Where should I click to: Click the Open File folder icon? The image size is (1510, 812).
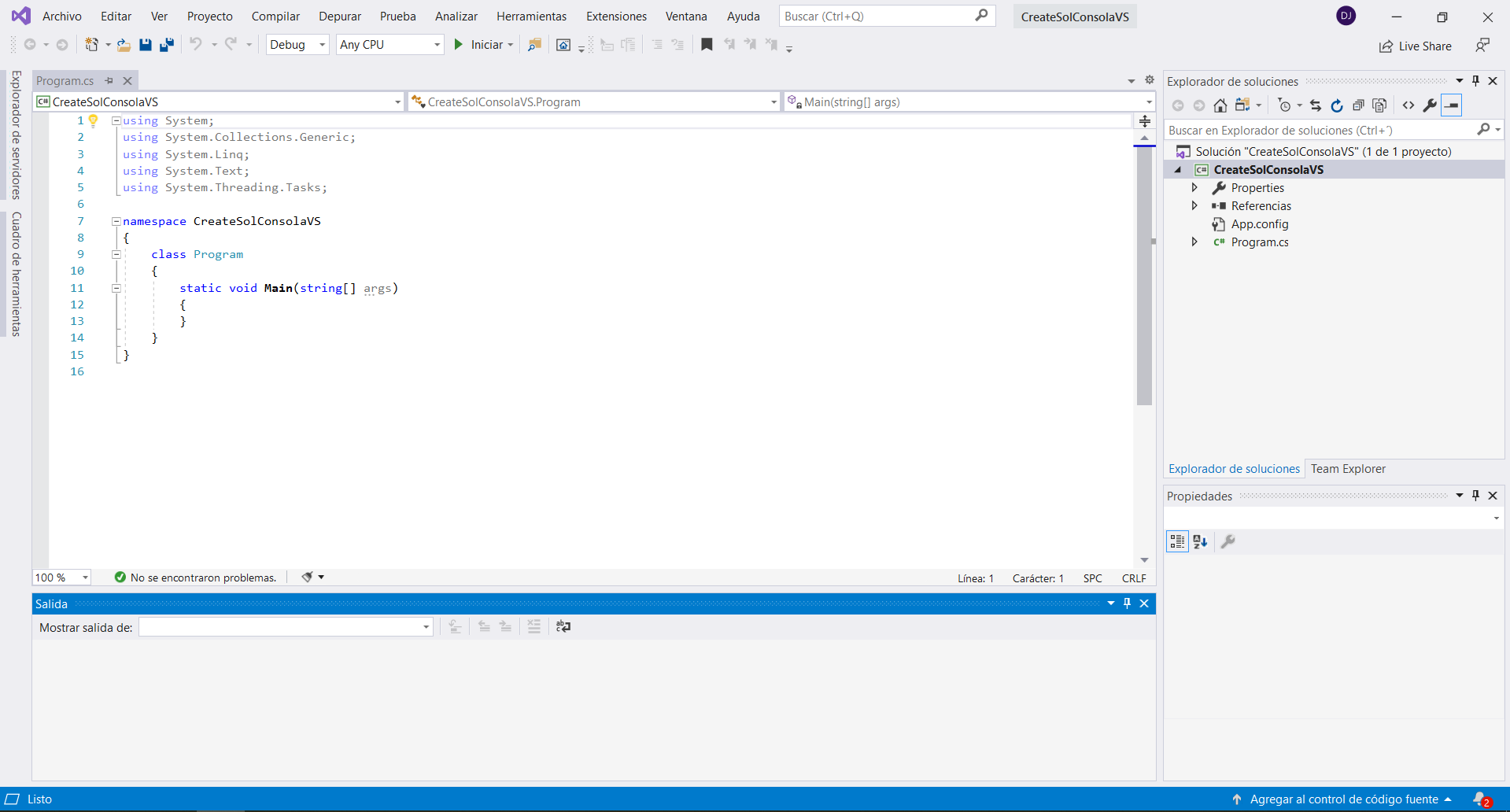(x=124, y=45)
